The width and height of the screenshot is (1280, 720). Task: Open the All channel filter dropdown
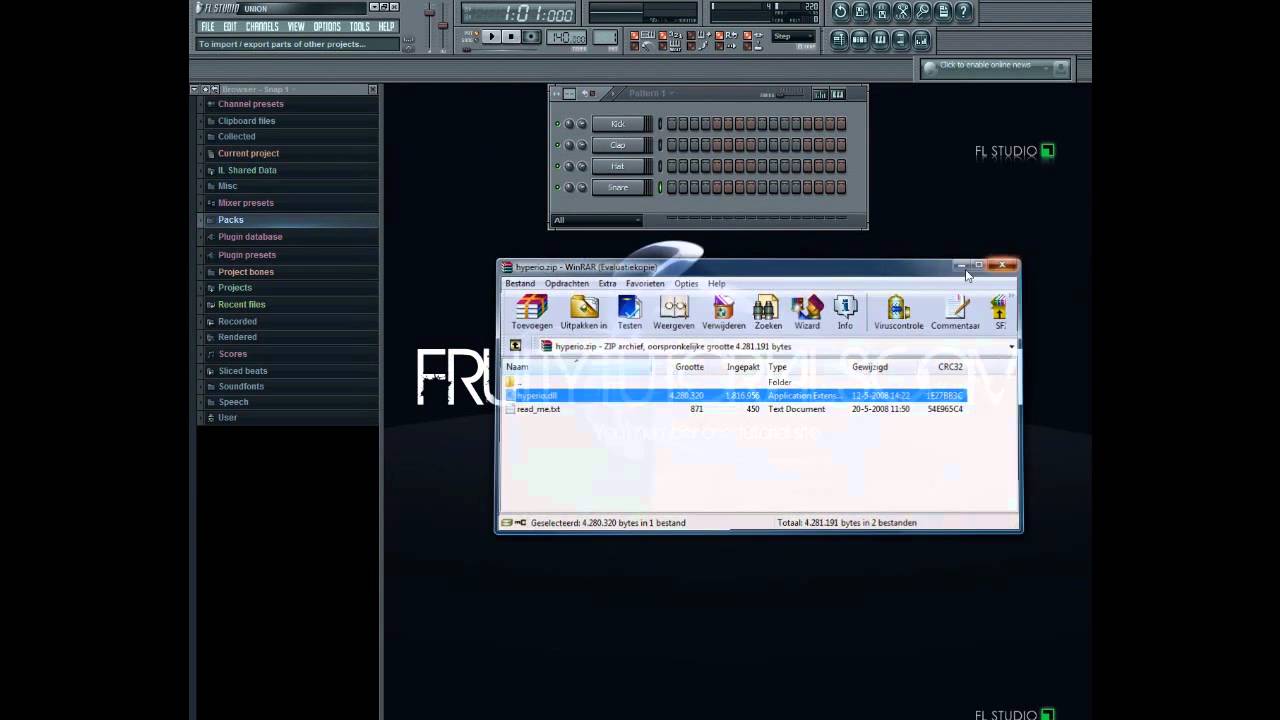coord(597,220)
